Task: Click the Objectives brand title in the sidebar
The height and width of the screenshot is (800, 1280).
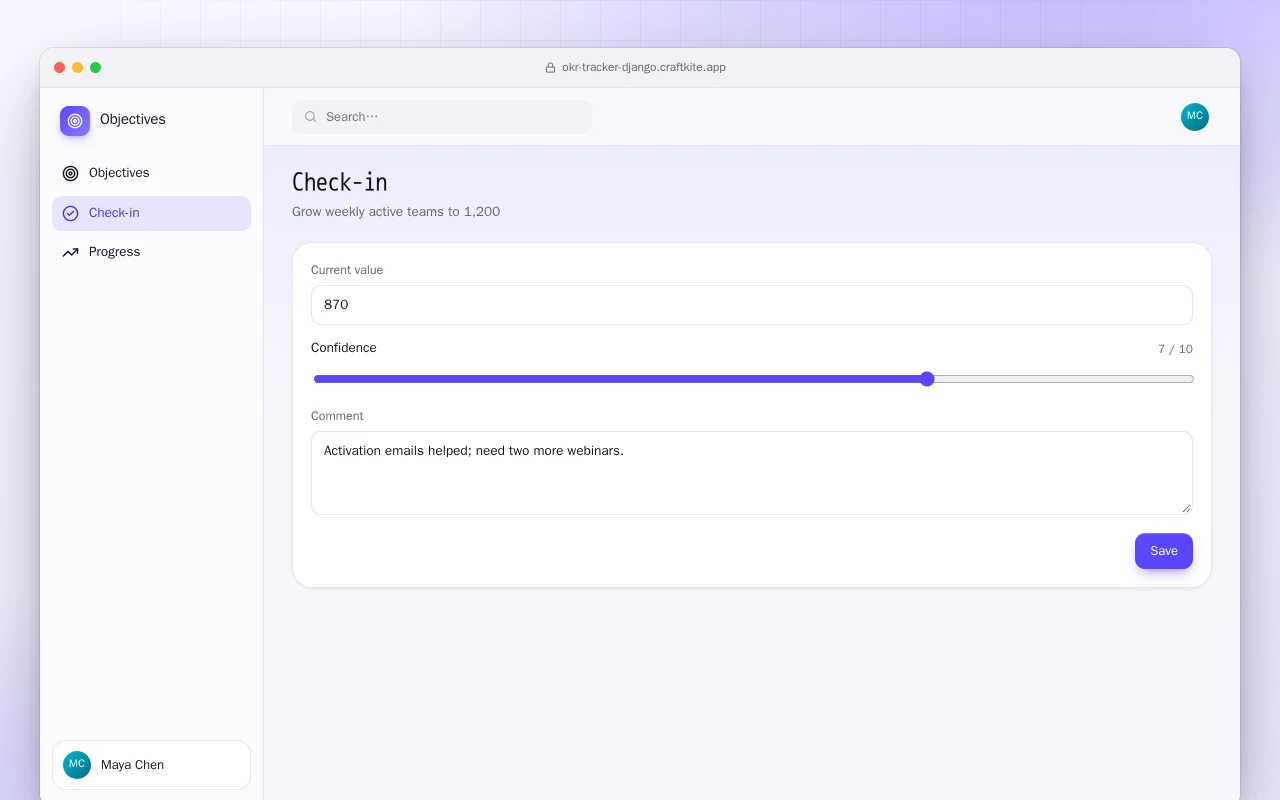Action: click(133, 119)
